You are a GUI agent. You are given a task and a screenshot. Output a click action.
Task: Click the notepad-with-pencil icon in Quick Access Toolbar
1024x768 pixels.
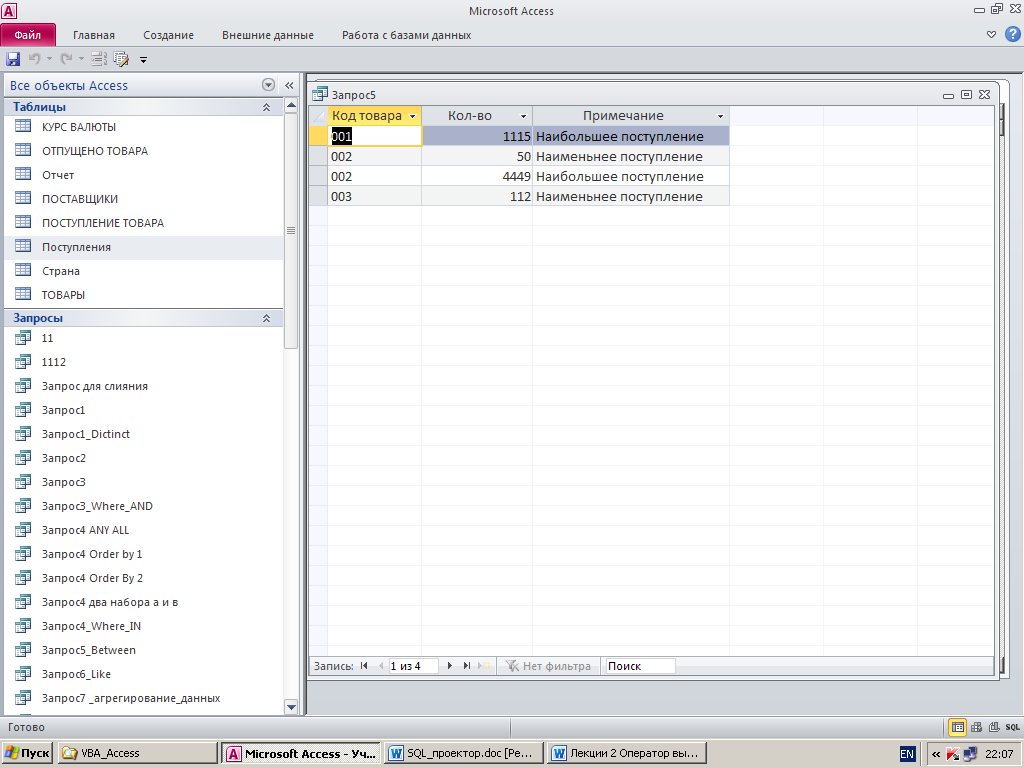pyautogui.click(x=121, y=59)
